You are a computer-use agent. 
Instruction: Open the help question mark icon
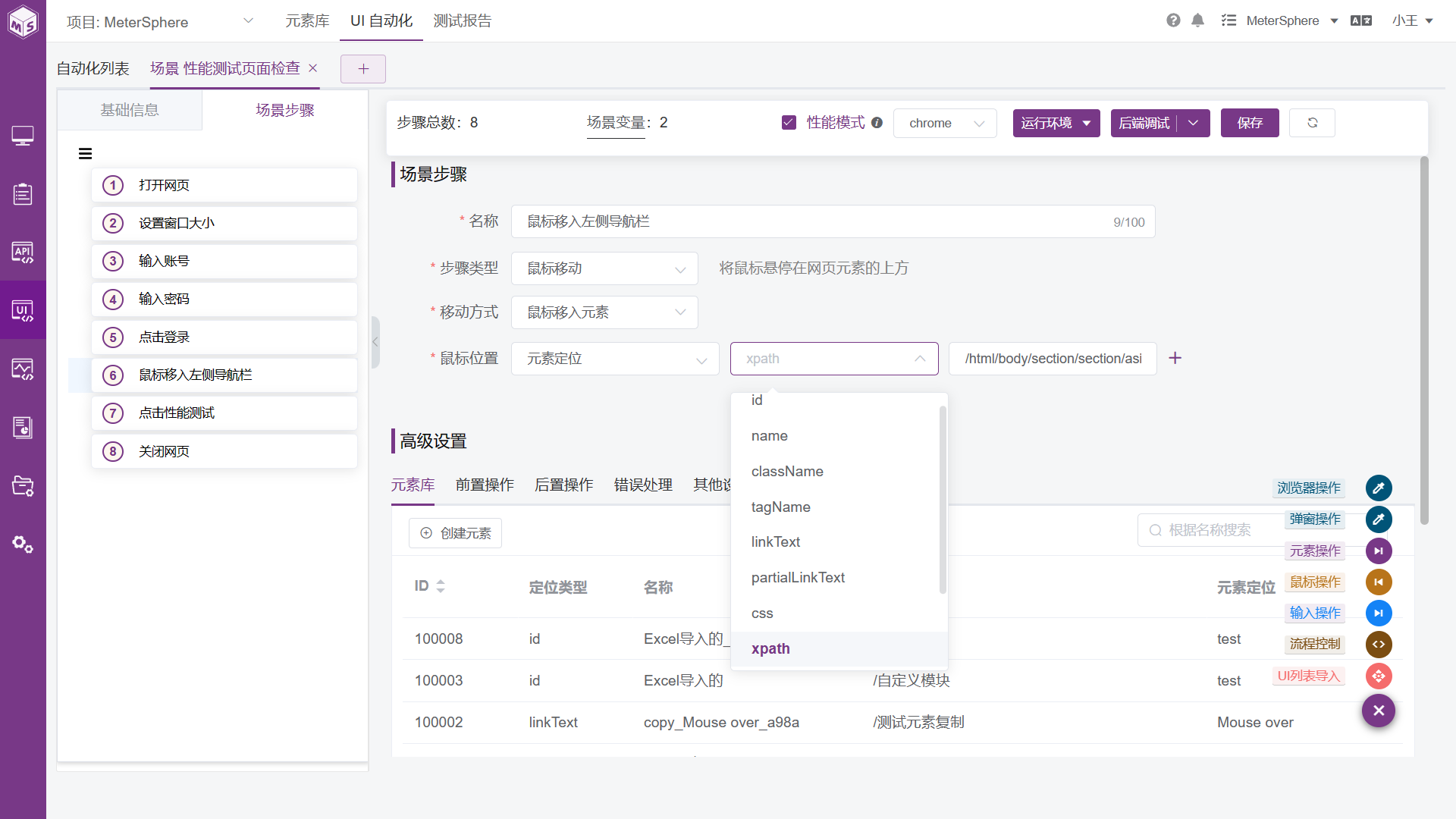(x=1173, y=20)
